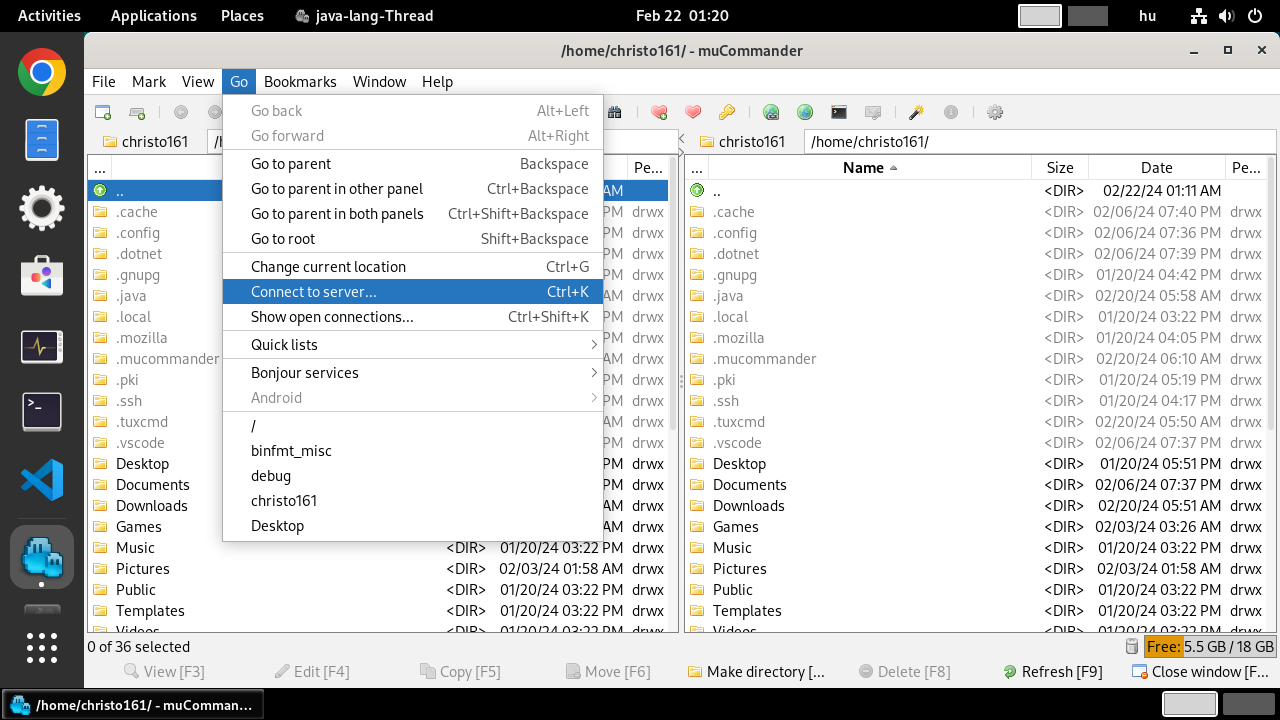The width and height of the screenshot is (1280, 720).
Task: Select Go to root menu item
Action: (x=413, y=239)
